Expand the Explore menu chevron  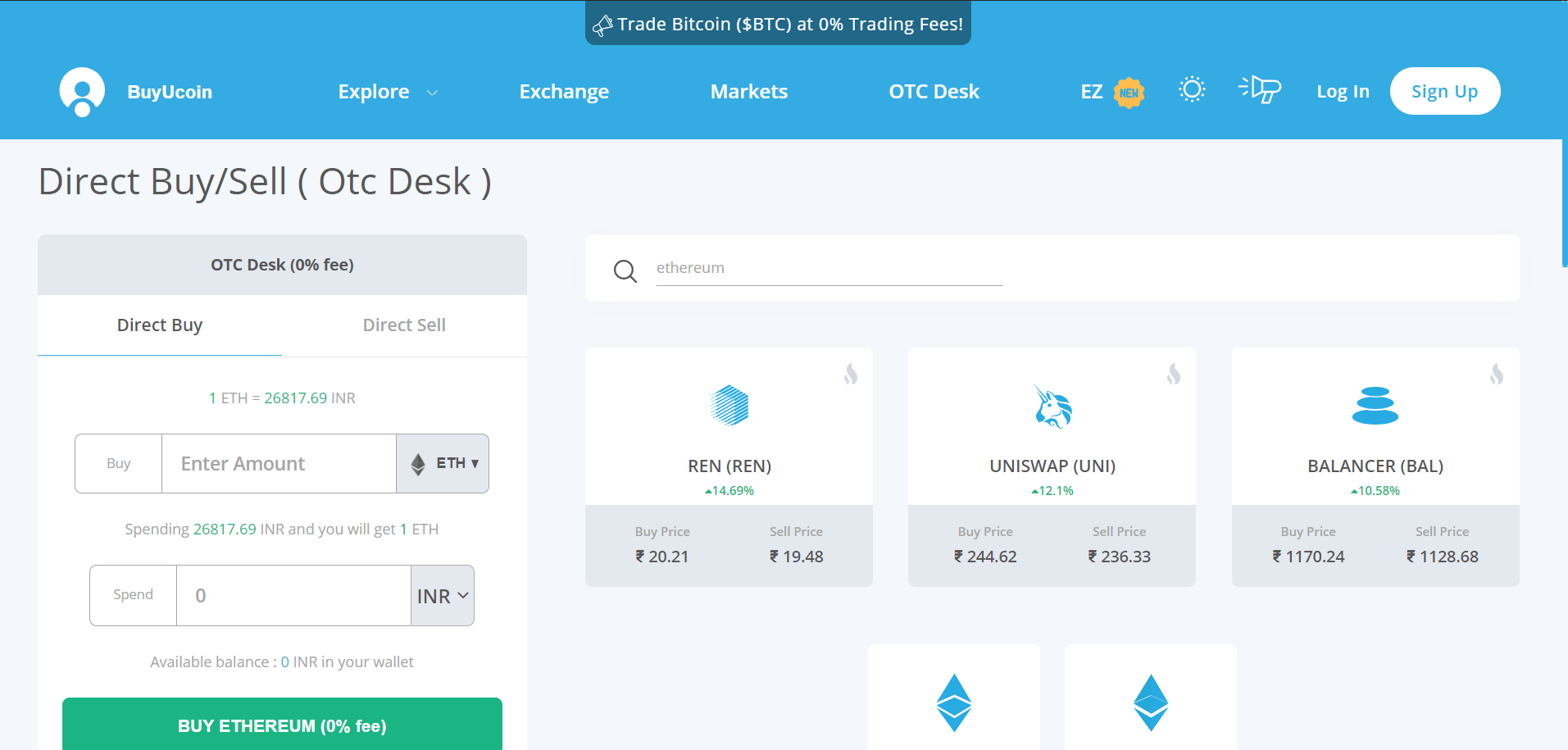coord(433,93)
